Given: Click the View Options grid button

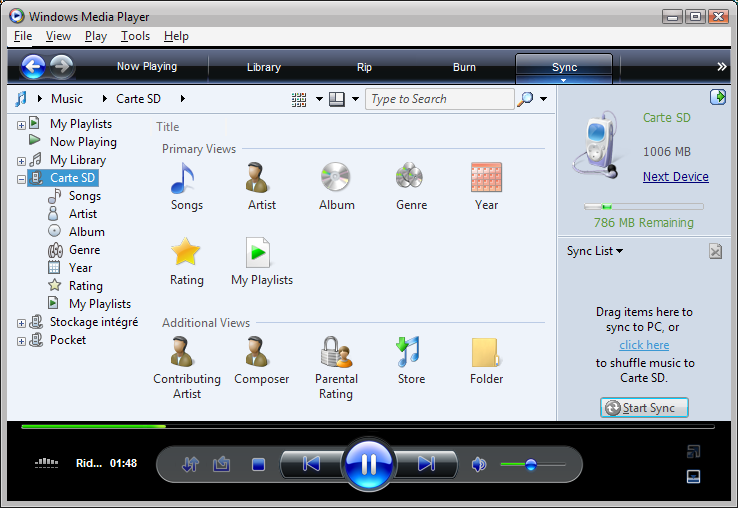Looking at the screenshot, I should (299, 99).
